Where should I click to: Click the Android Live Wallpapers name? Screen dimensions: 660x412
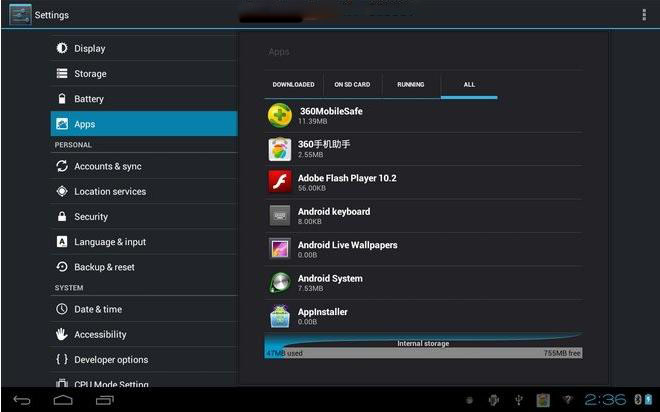coord(347,245)
